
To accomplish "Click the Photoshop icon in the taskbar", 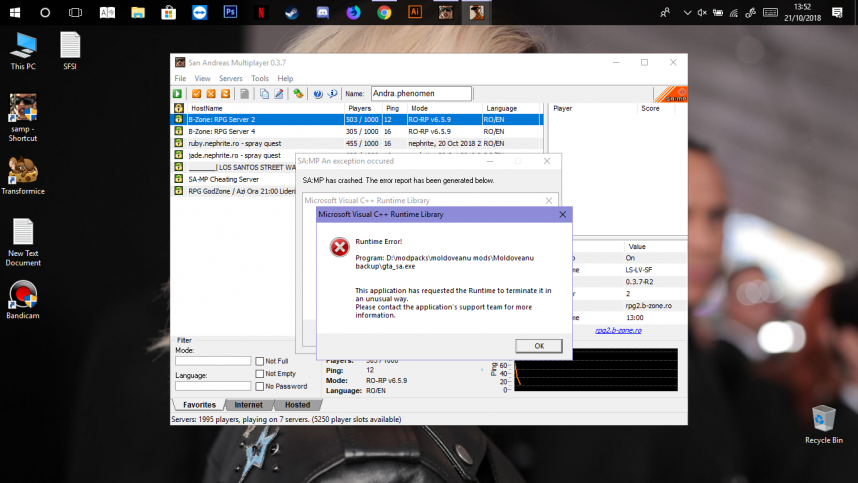I will [230, 12].
